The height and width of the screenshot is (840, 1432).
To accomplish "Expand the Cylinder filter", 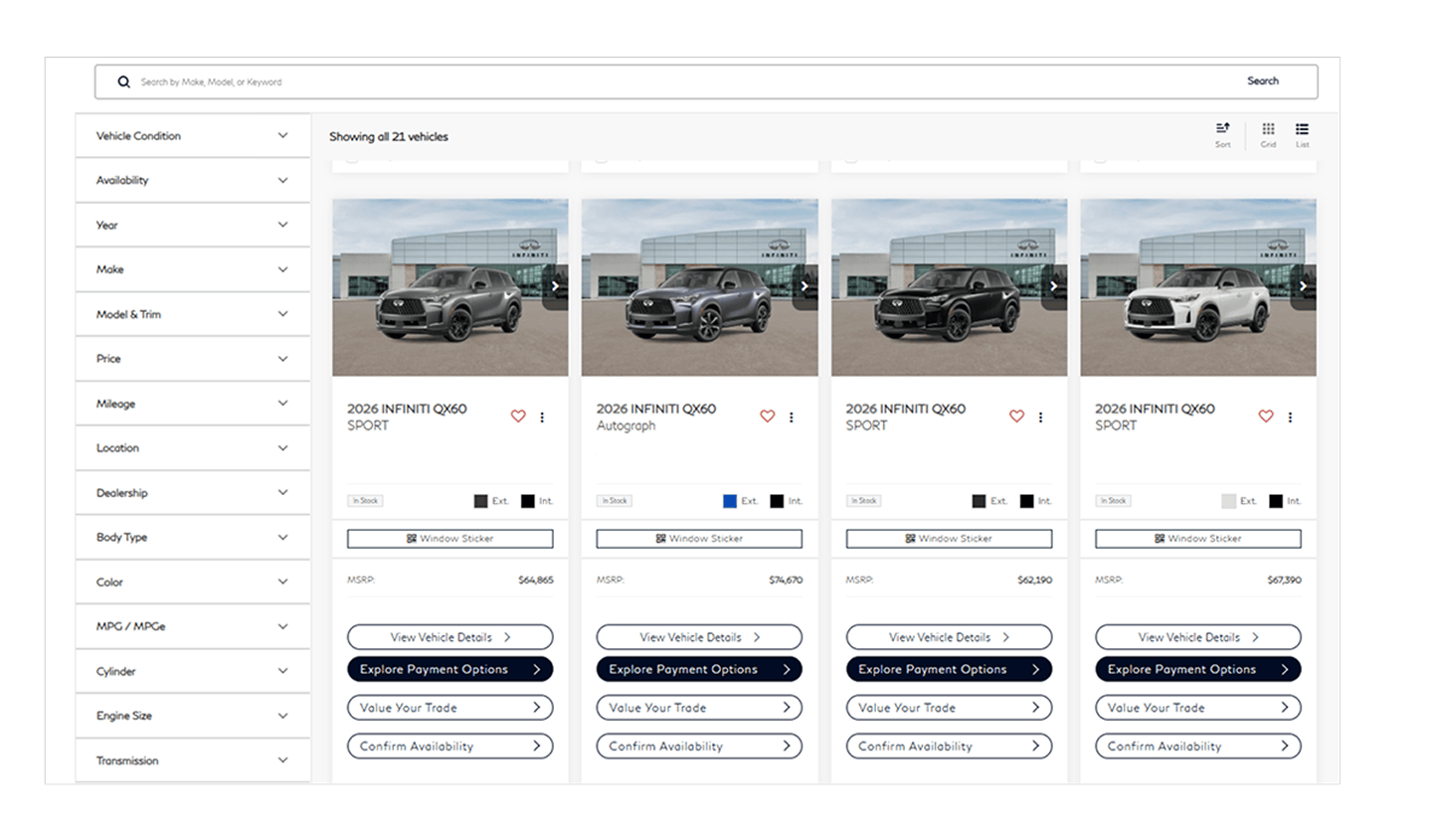I will tap(193, 671).
